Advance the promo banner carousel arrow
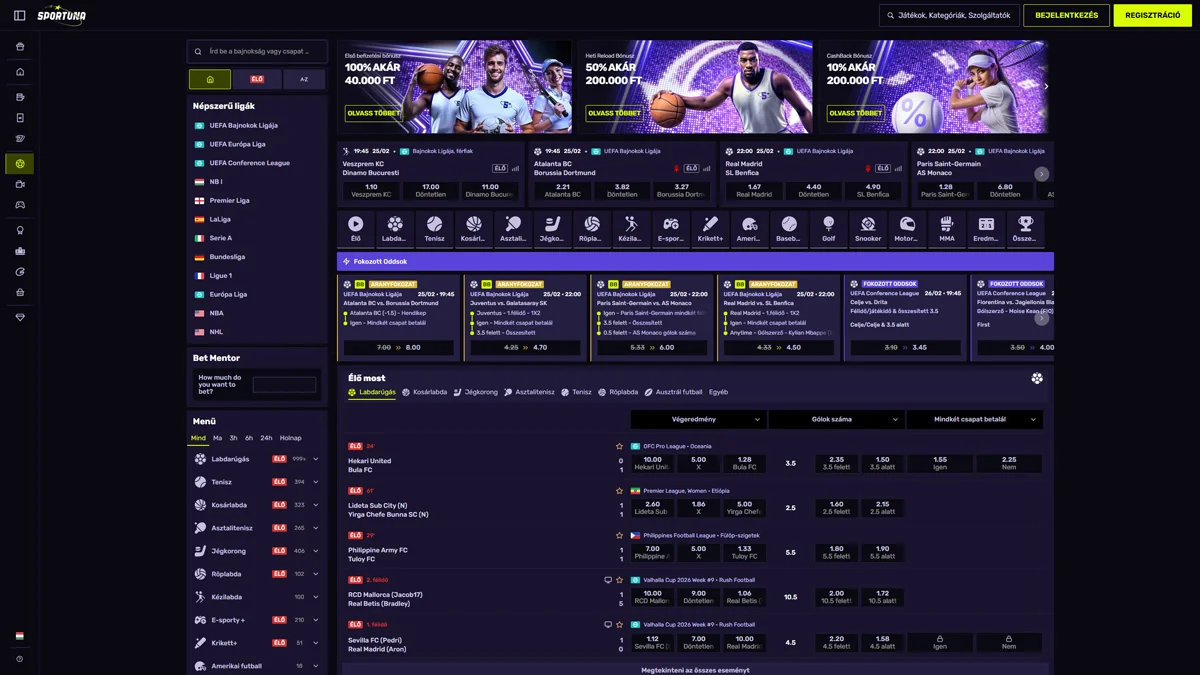Screen dimensions: 1200x675 point(1046,87)
